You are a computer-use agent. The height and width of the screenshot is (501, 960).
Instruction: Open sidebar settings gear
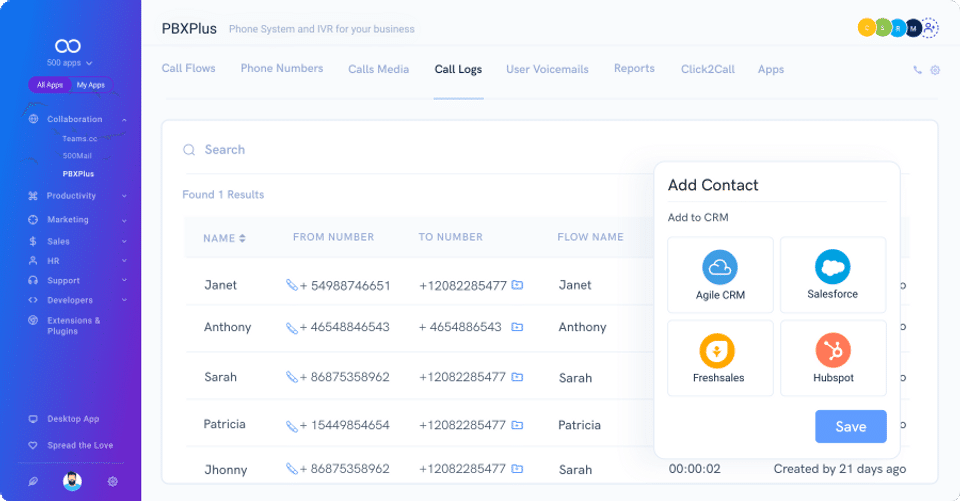coord(113,481)
